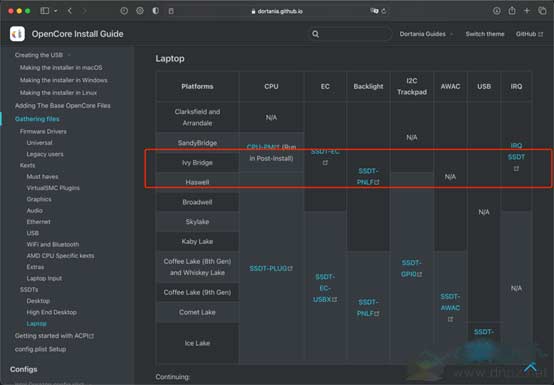The image size is (554, 385).
Task: Jump to AMD CPU Specific kexts
Action: (60, 256)
